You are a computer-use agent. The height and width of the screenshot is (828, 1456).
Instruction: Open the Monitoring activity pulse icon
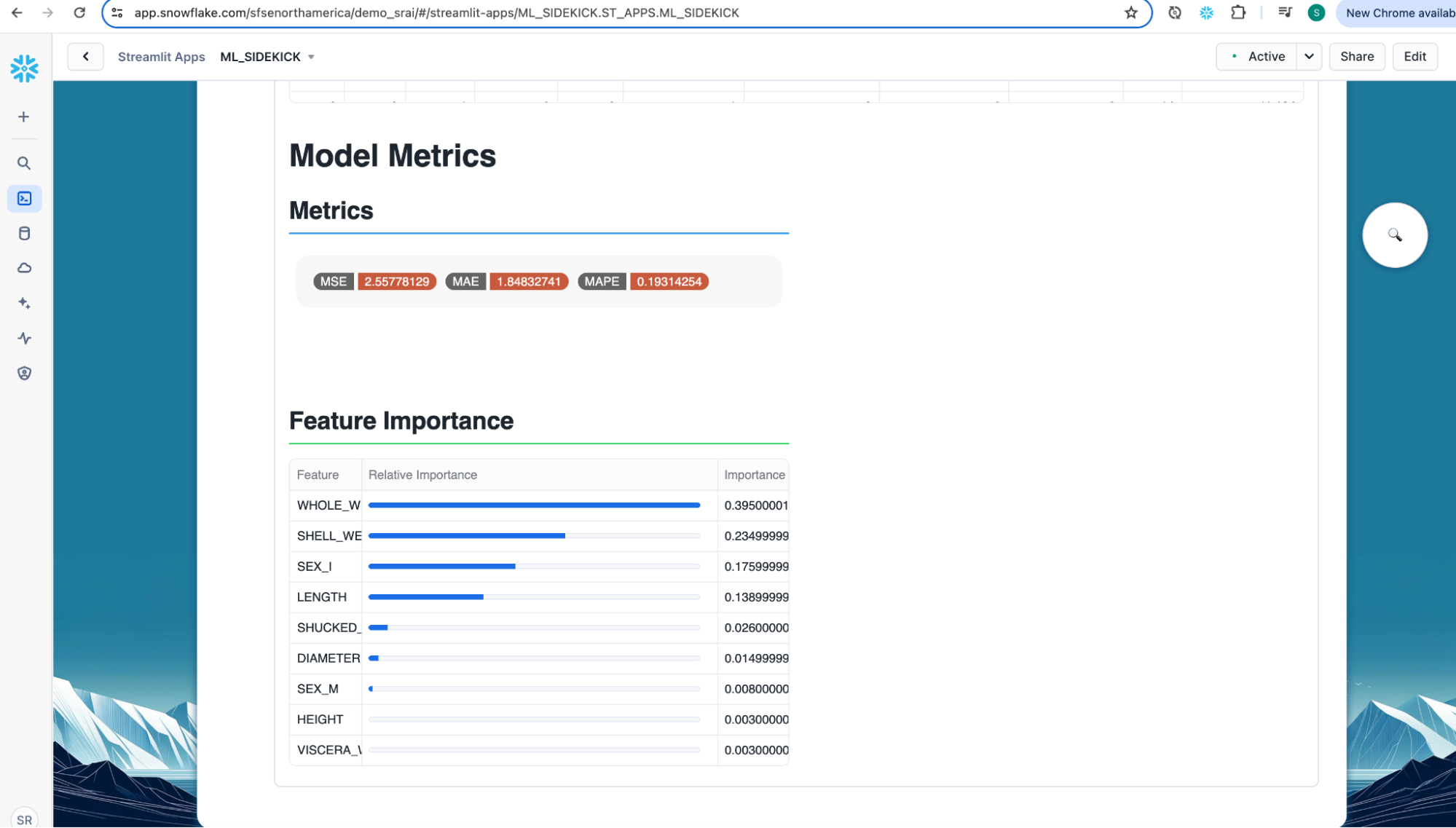[x=24, y=338]
